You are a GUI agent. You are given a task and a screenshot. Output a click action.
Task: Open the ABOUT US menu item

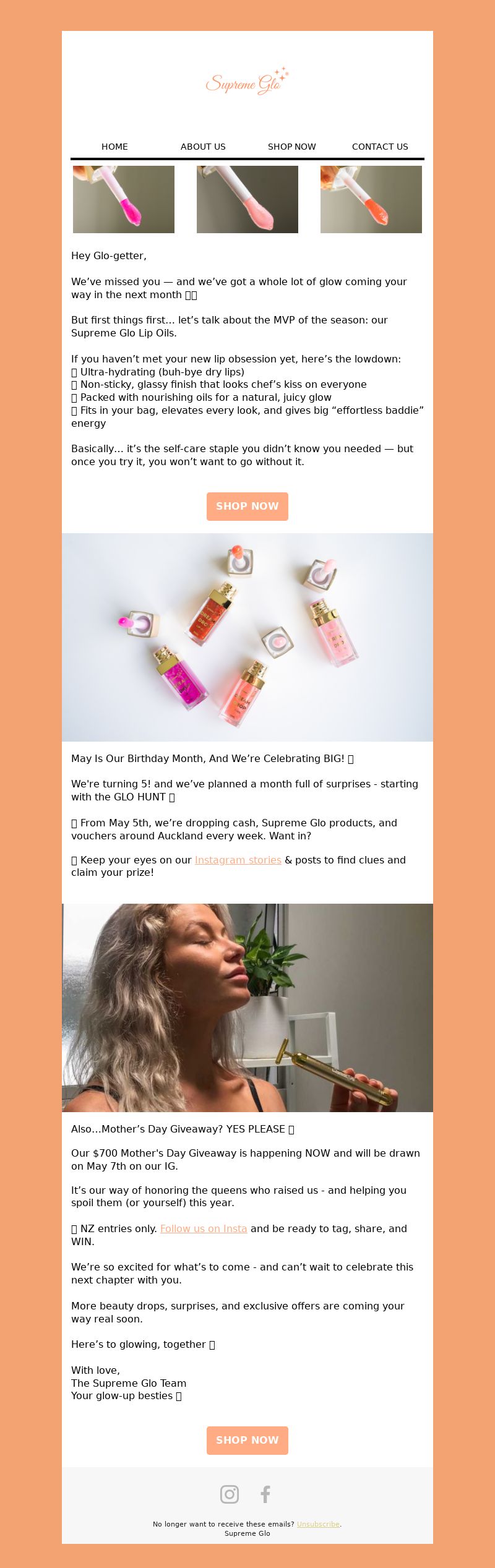[x=203, y=147]
